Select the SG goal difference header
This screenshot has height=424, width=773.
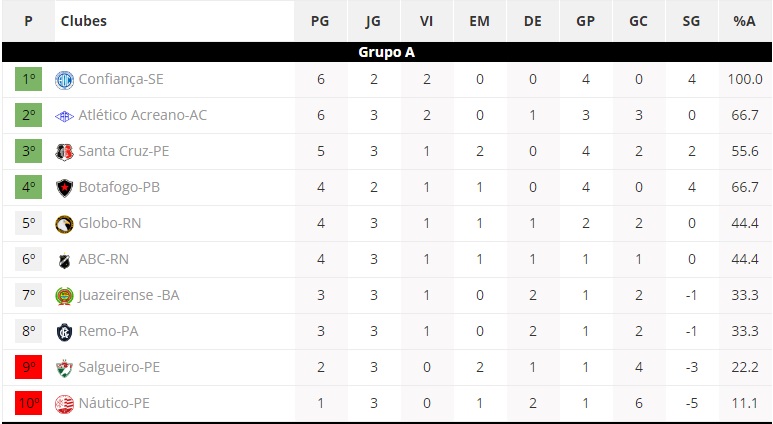pos(691,21)
